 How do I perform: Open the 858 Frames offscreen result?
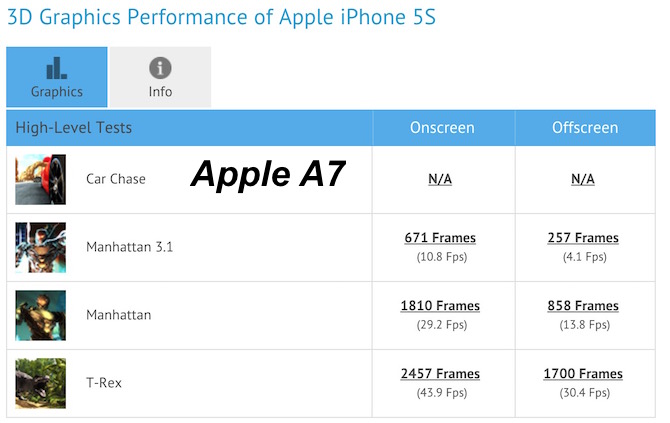pyautogui.click(x=583, y=306)
